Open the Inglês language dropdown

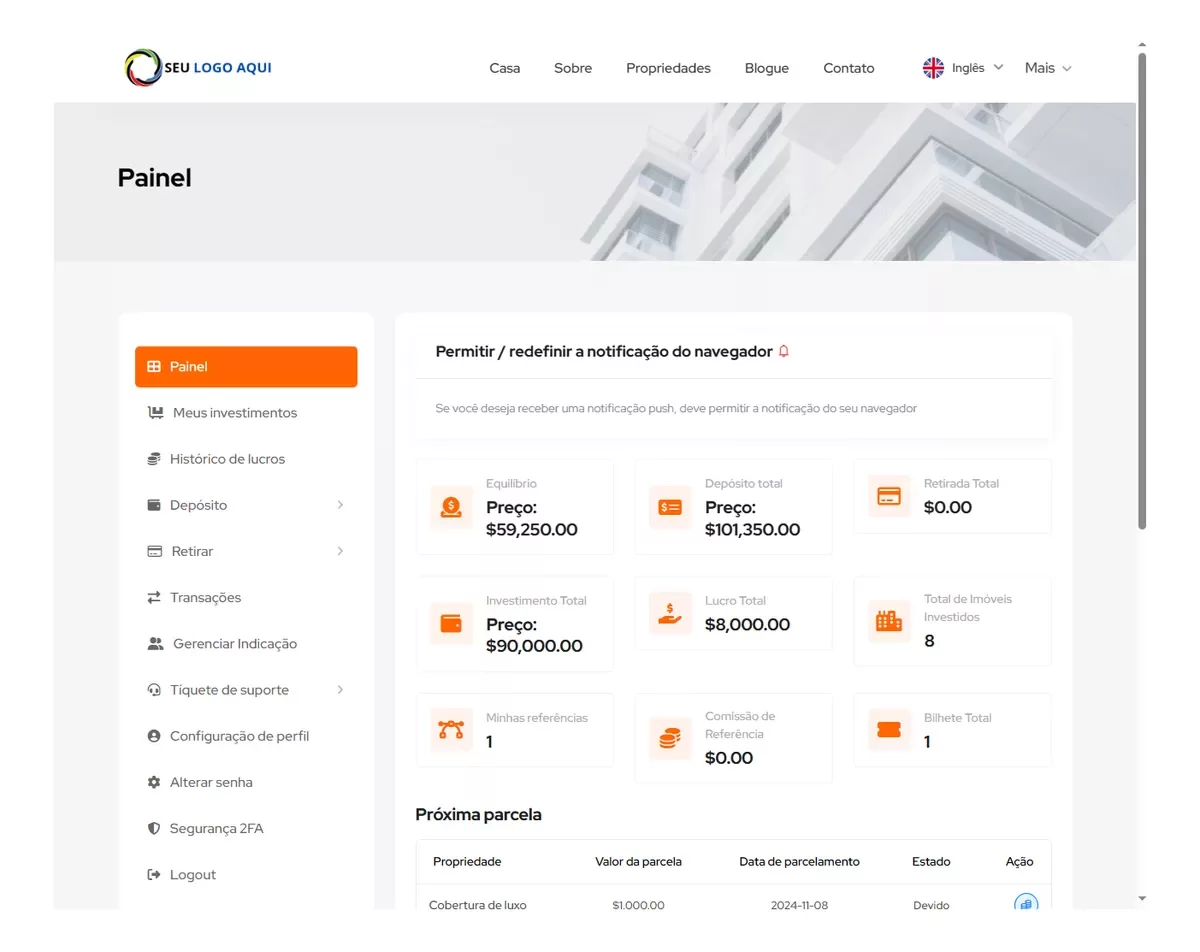point(963,68)
